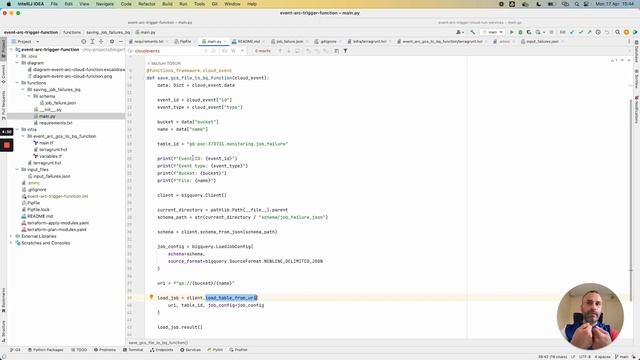Click save_gcs_file_to_bq_function breadcrumb at editor bottom
The image size is (640, 360).
point(158,343)
